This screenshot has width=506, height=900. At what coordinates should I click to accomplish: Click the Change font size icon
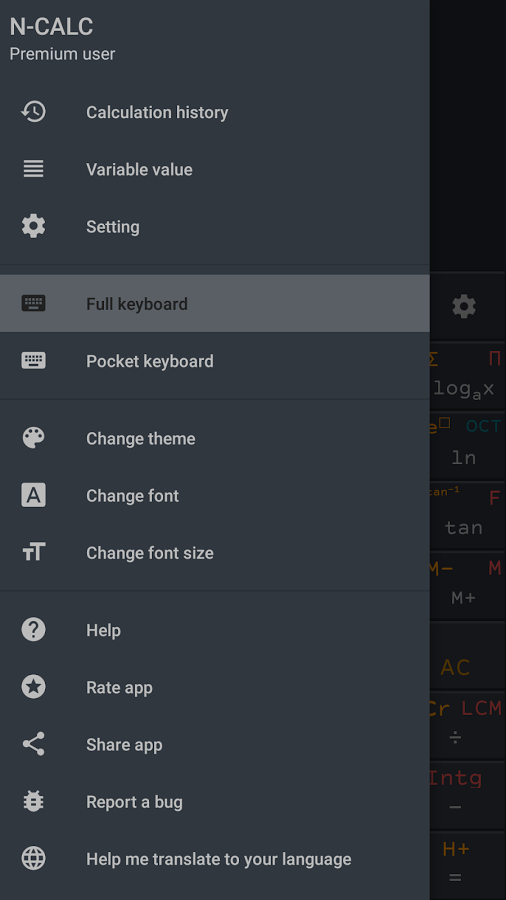click(x=33, y=552)
